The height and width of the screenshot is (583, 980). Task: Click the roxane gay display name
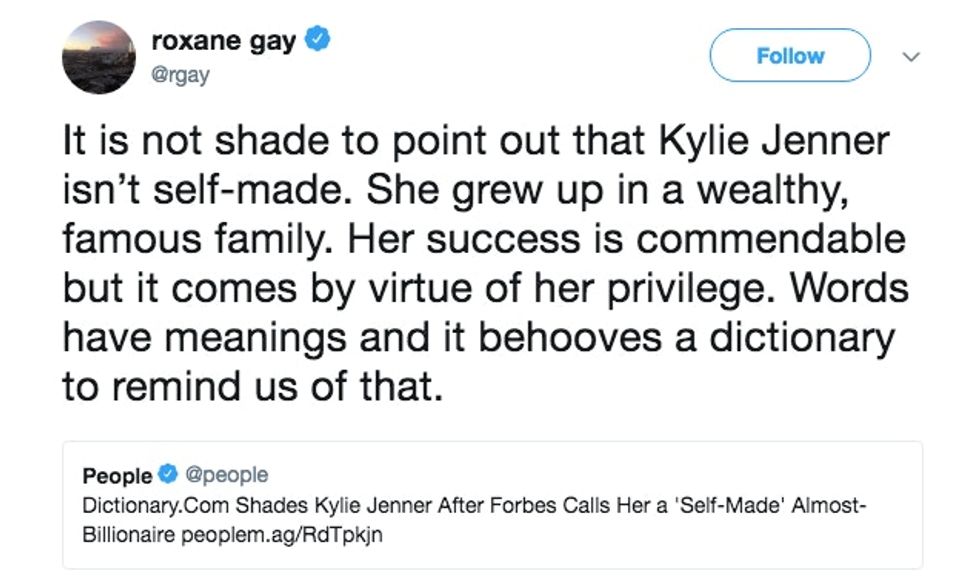pyautogui.click(x=223, y=42)
